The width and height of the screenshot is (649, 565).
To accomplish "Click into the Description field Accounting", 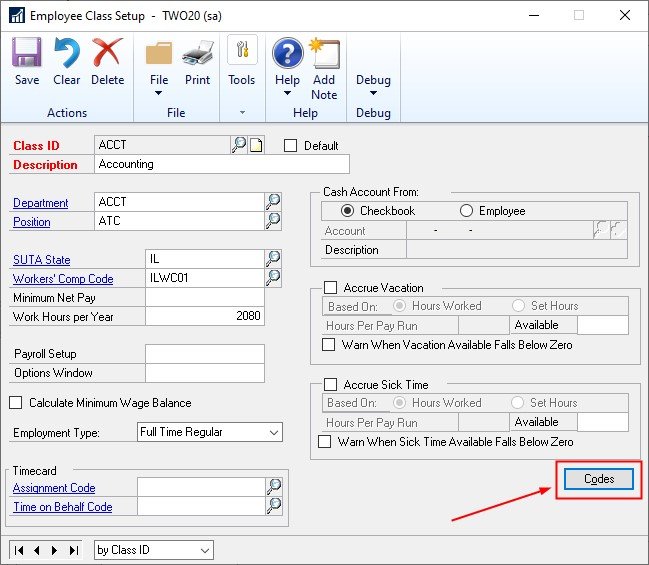I will (x=222, y=164).
